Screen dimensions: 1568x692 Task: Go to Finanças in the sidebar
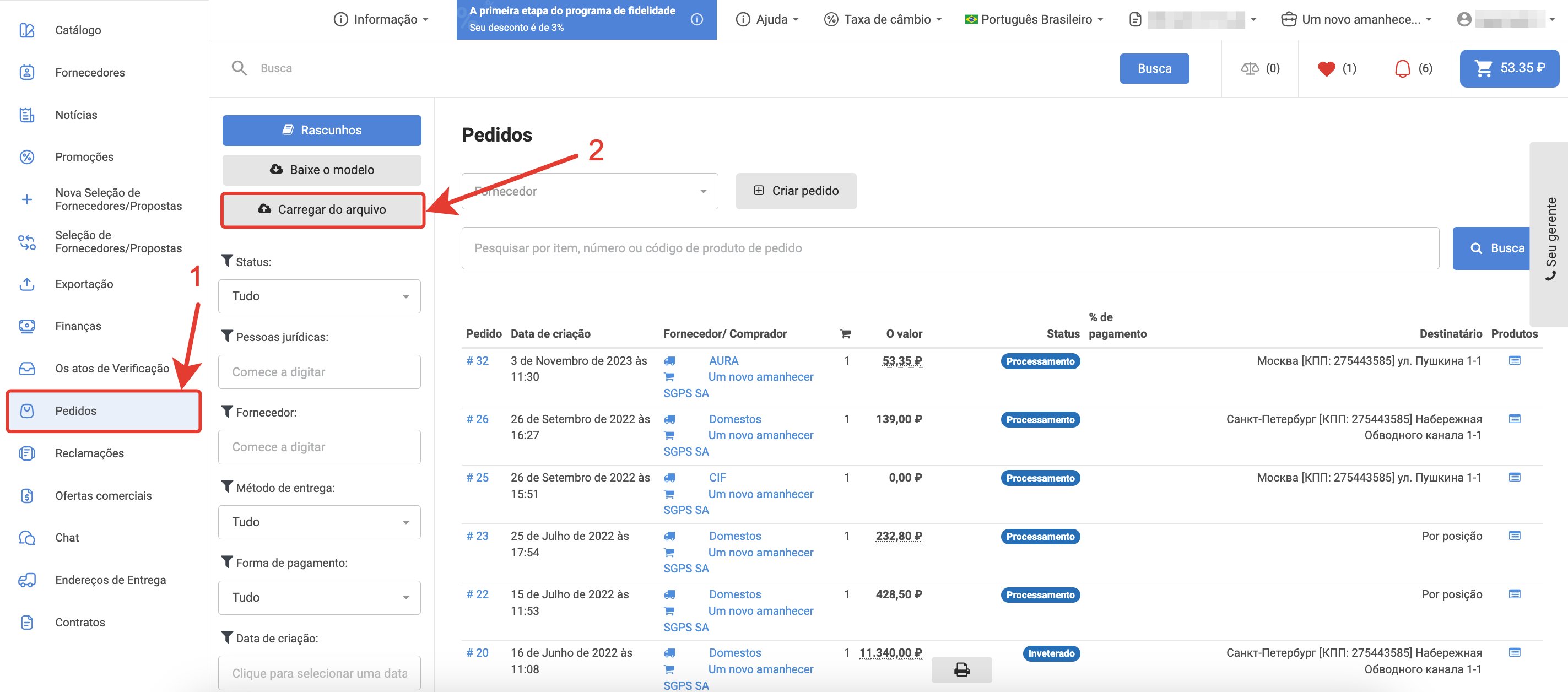(x=78, y=326)
